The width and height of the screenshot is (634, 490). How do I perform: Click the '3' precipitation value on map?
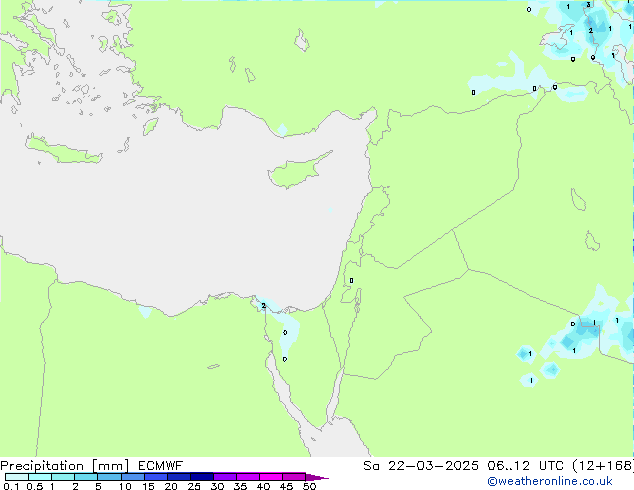[x=588, y=5]
